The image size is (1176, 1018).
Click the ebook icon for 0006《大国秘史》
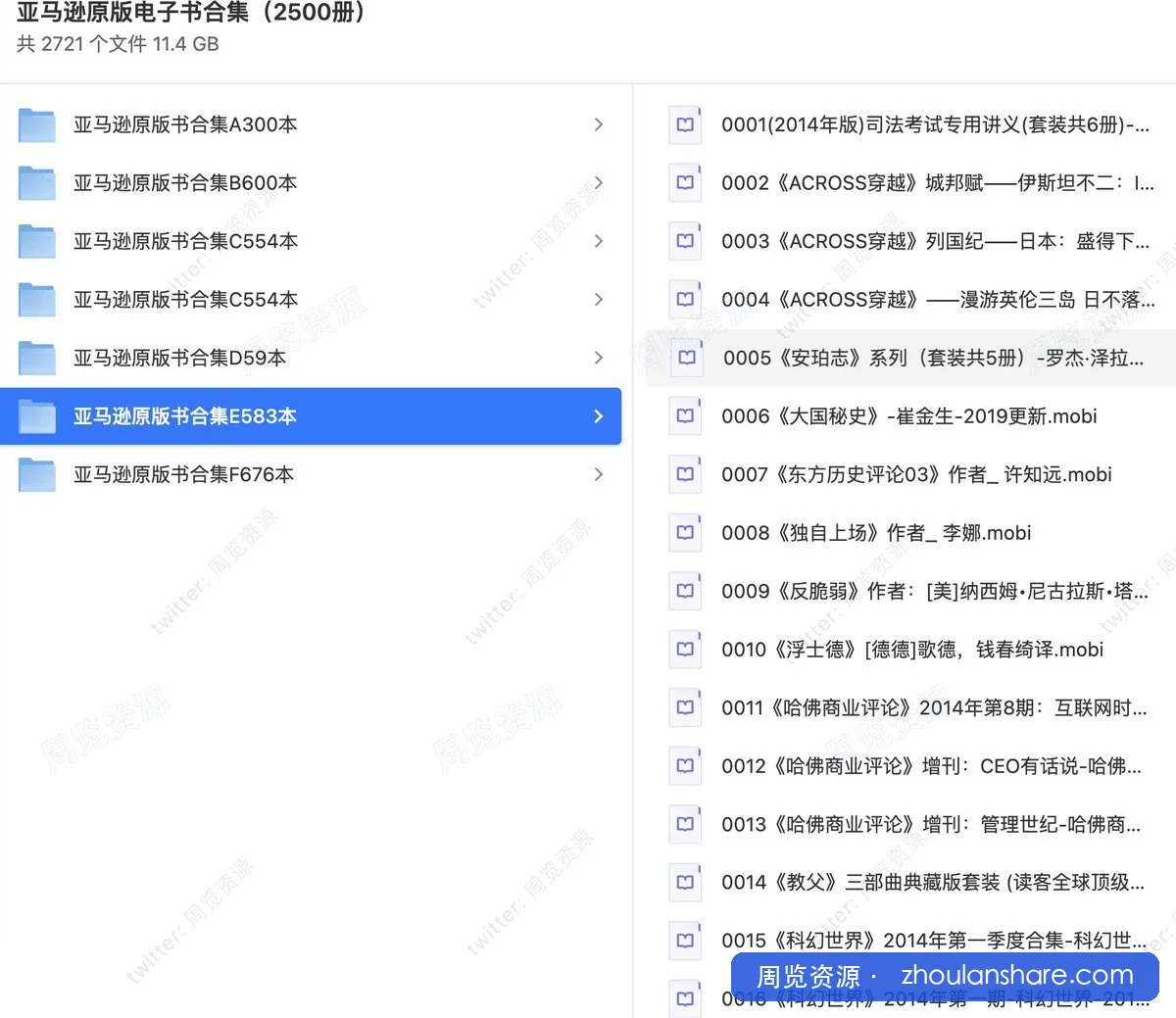(x=685, y=416)
